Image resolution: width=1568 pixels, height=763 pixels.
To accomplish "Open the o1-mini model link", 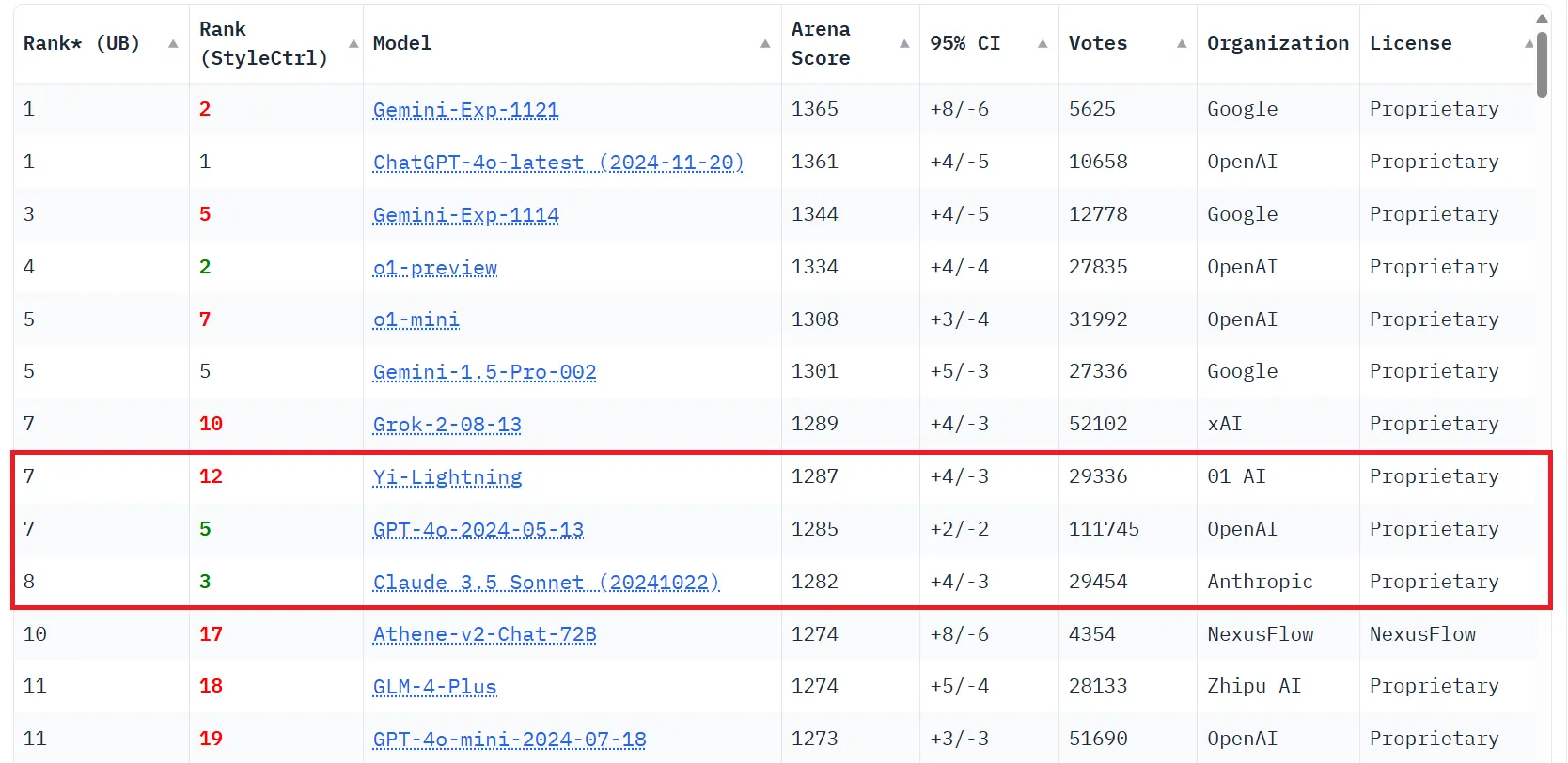I will pos(416,319).
